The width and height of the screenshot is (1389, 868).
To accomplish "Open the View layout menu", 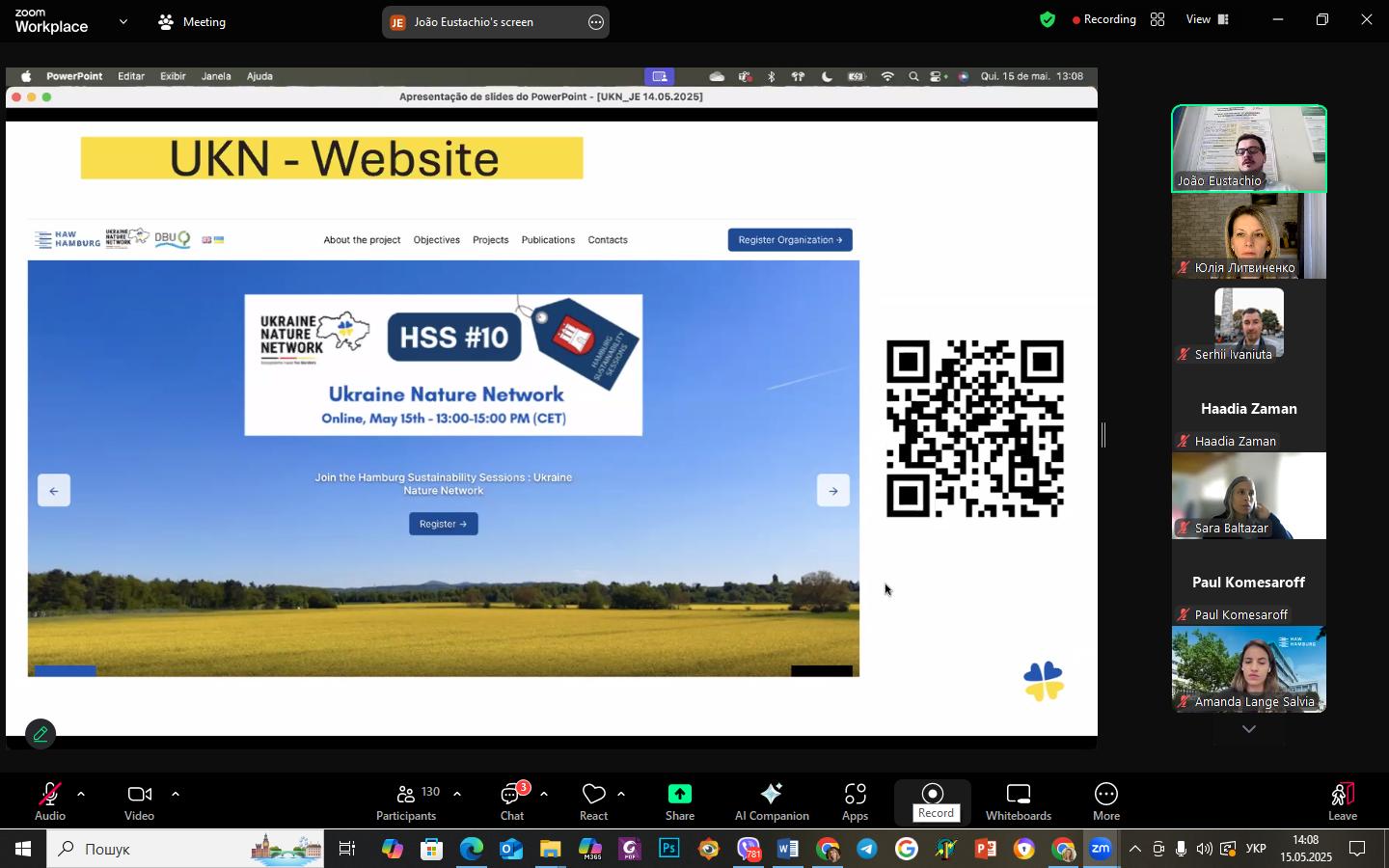I will click(x=1207, y=19).
